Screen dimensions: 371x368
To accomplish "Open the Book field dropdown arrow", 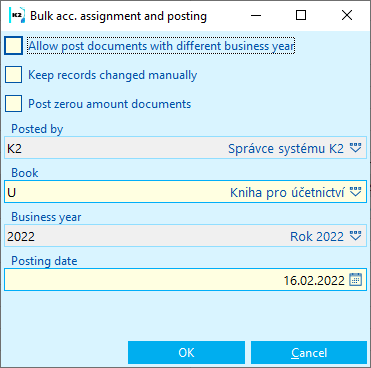I will tap(355, 192).
